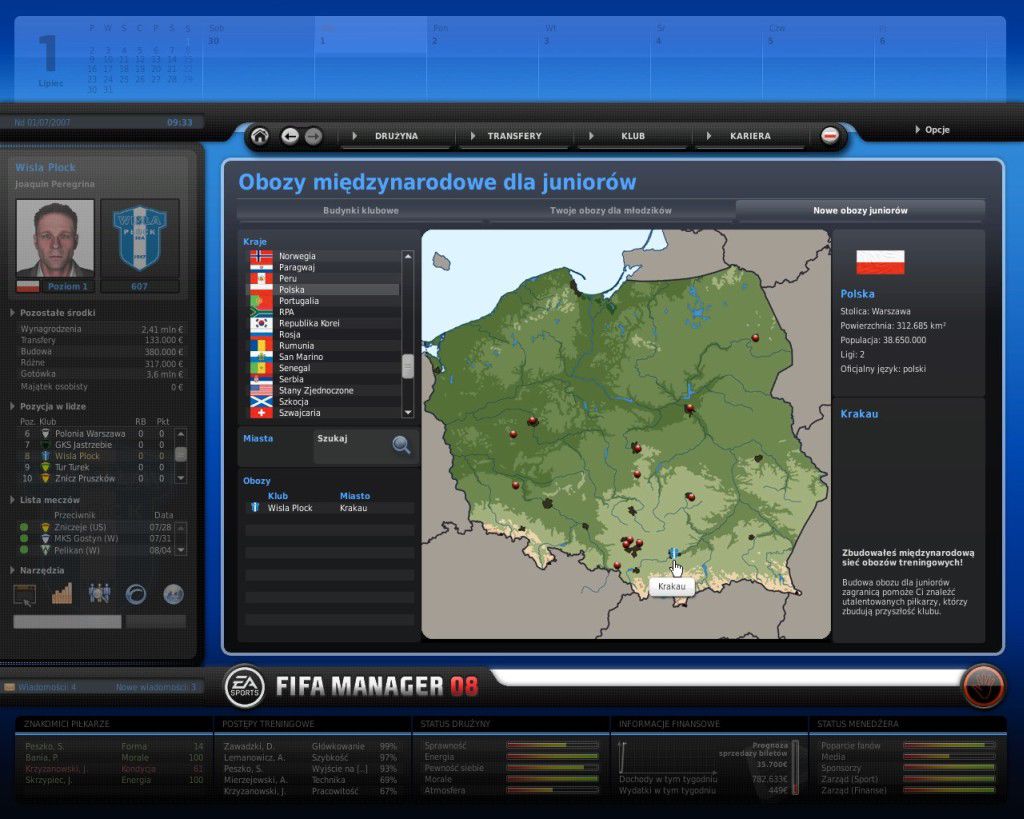
Task: Click the manager portrait photo
Action: tap(55, 238)
